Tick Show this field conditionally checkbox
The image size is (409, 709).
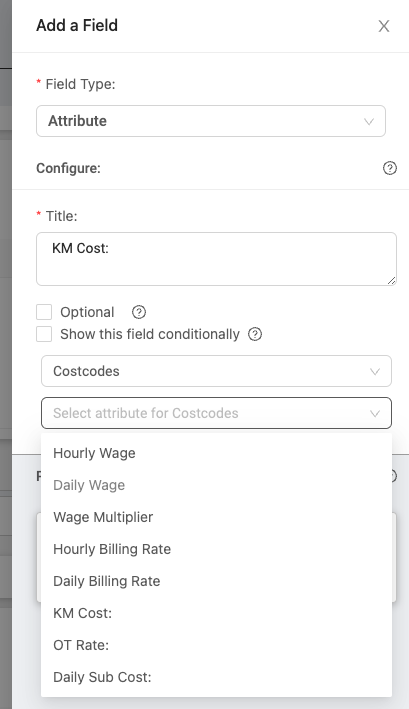[x=44, y=334]
